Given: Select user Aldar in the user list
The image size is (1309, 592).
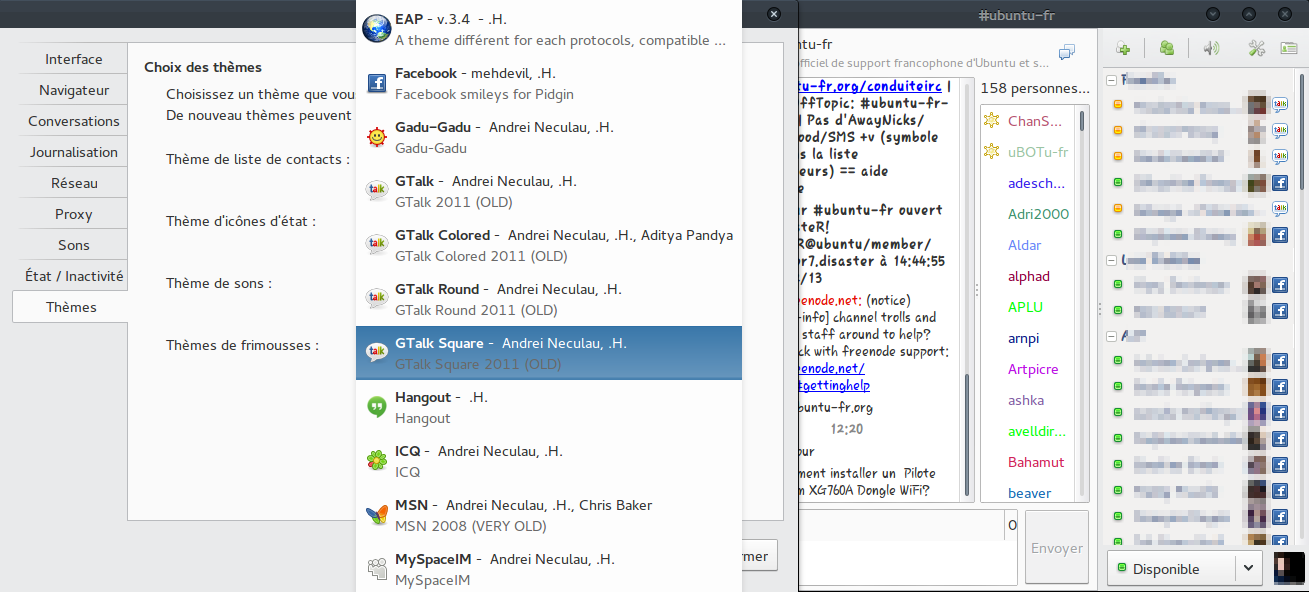Looking at the screenshot, I should (x=1025, y=245).
